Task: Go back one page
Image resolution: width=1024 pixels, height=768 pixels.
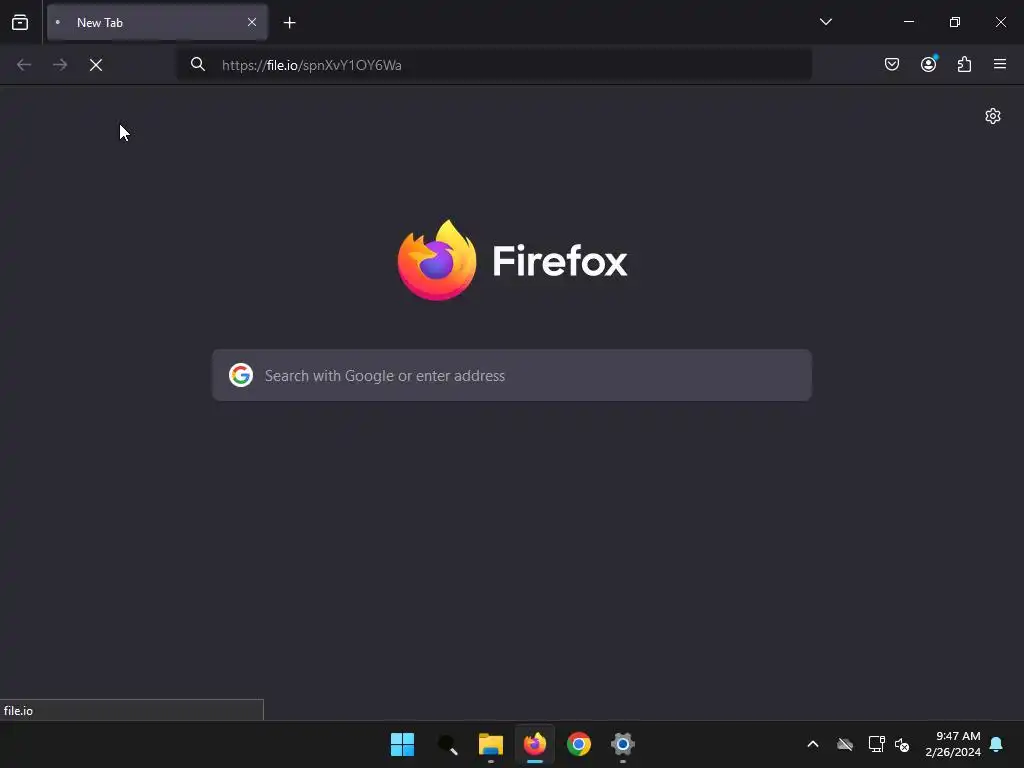Action: pos(24,65)
